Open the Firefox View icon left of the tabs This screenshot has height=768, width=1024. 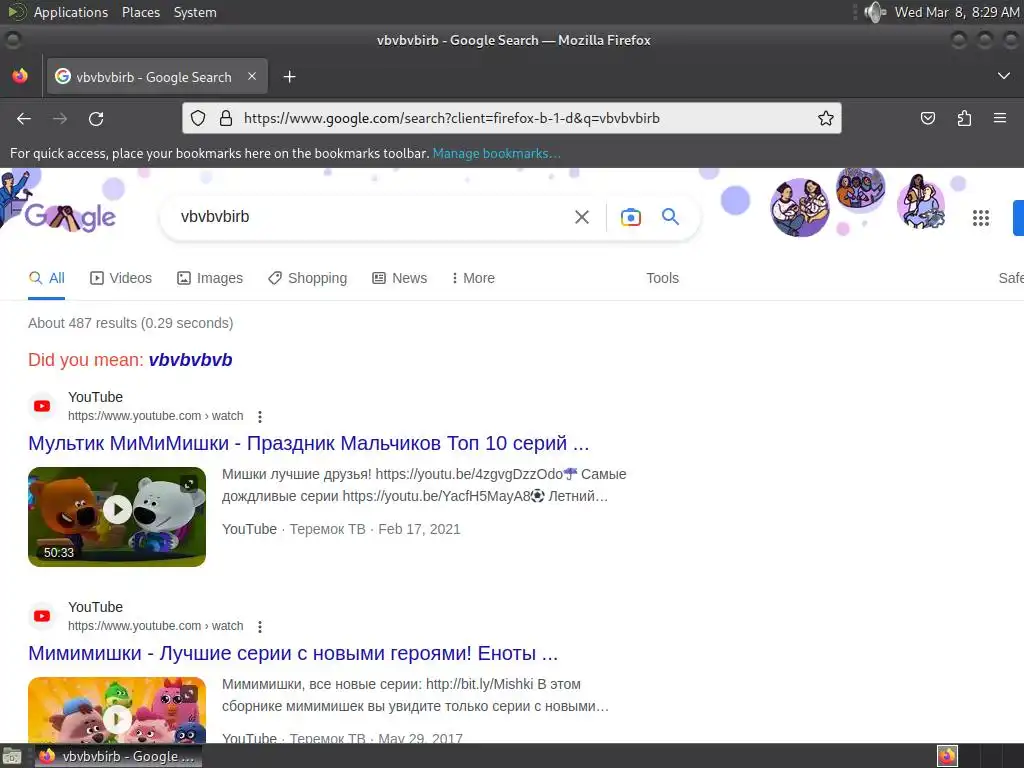pyautogui.click(x=20, y=76)
